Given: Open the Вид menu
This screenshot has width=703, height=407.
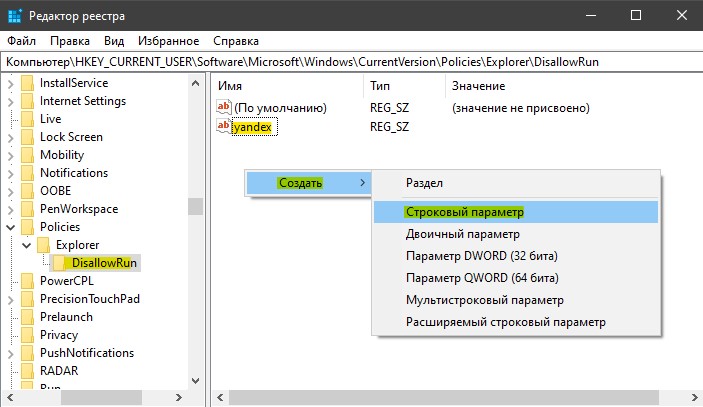Looking at the screenshot, I should coord(114,41).
